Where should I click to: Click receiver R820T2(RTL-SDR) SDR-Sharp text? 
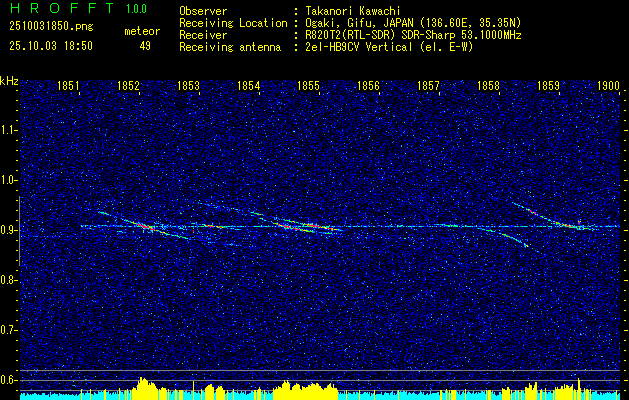click(413, 35)
